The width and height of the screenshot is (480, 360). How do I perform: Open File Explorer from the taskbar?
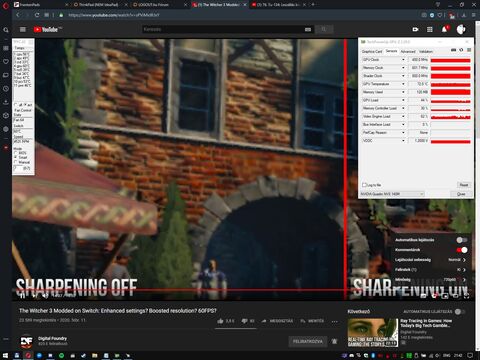coord(95,356)
